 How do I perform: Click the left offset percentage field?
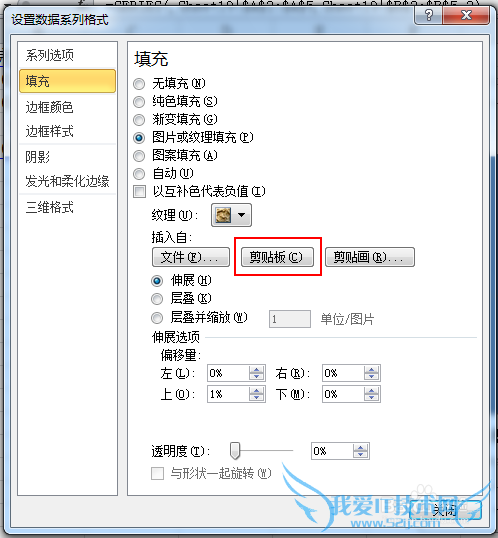[228, 373]
